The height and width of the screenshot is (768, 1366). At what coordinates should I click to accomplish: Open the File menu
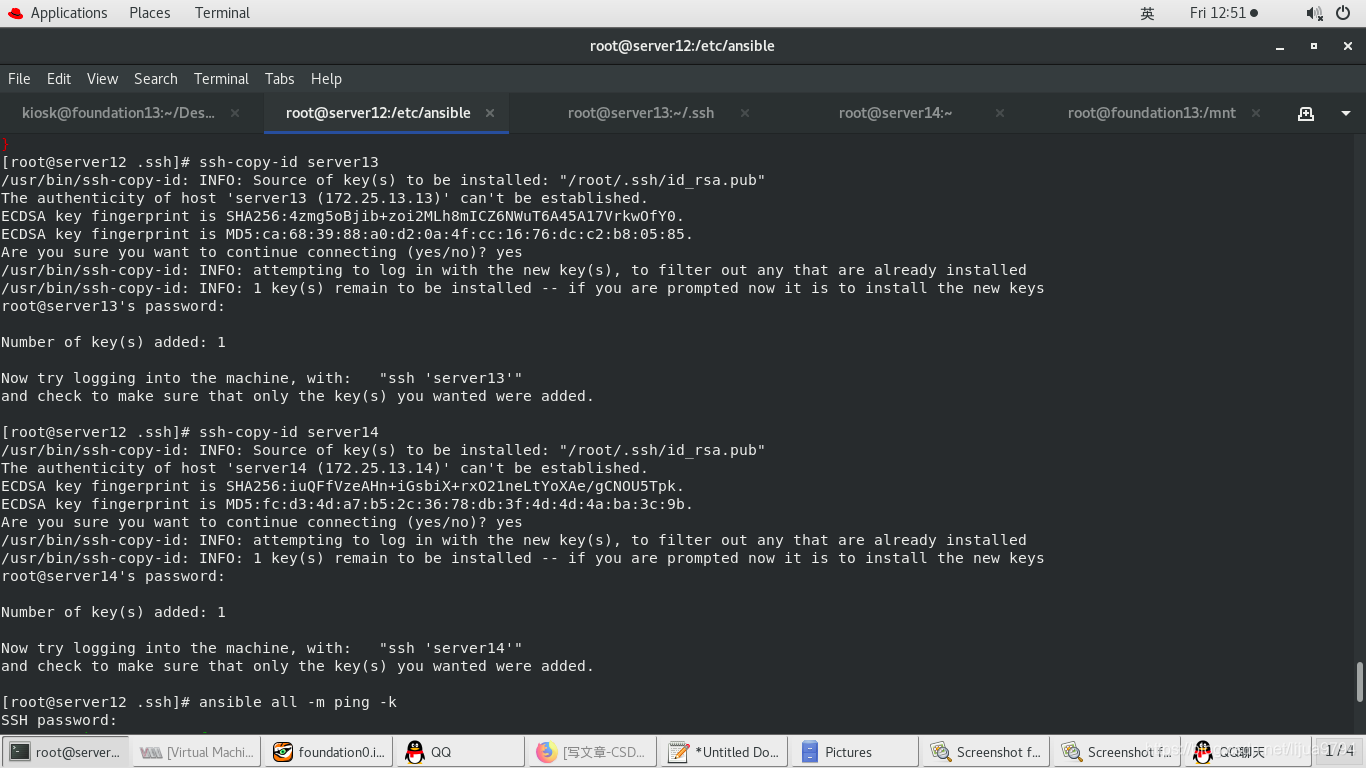pyautogui.click(x=19, y=79)
